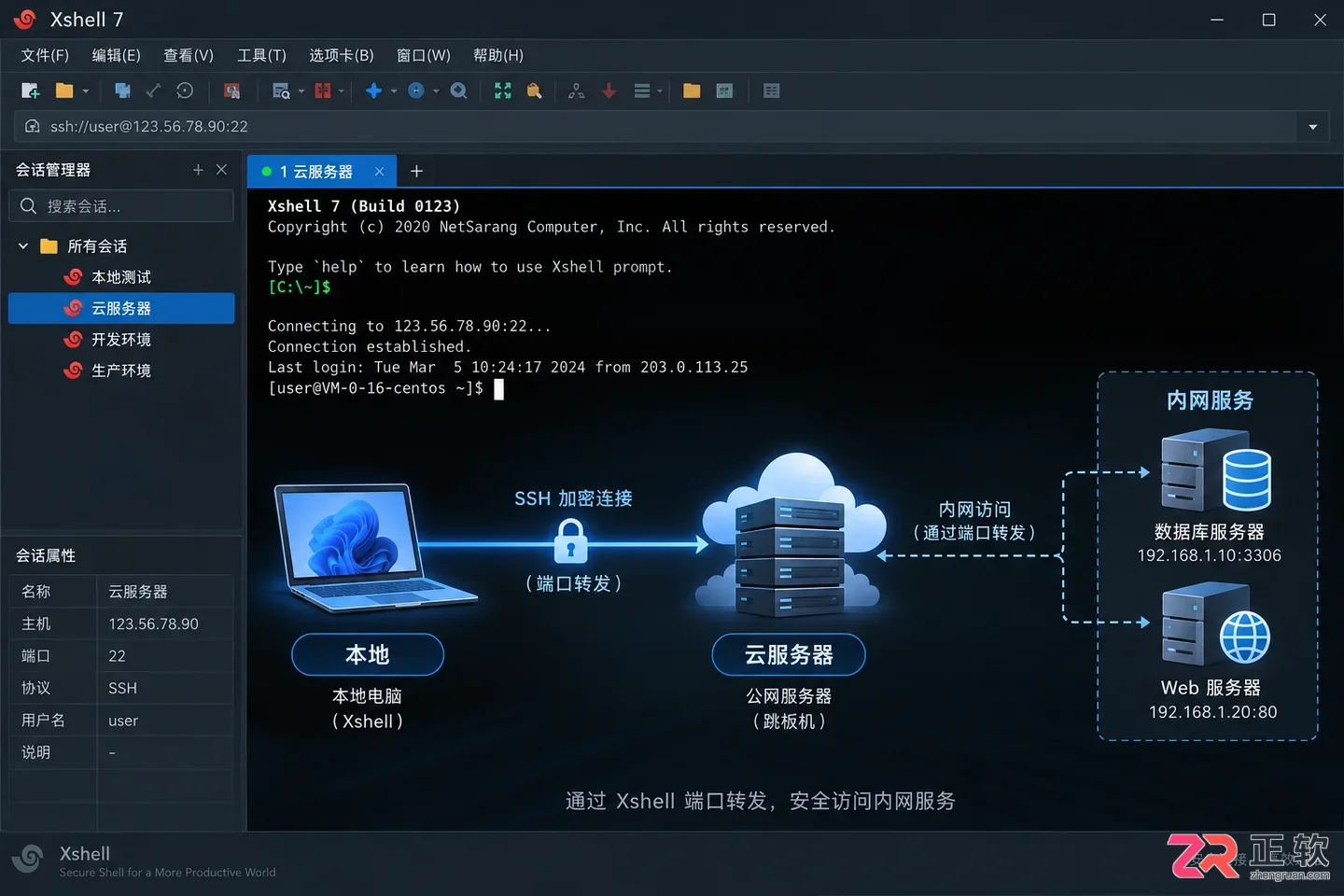Click the 123.56.78.90 host value
The height and width of the screenshot is (896, 1344).
point(154,623)
